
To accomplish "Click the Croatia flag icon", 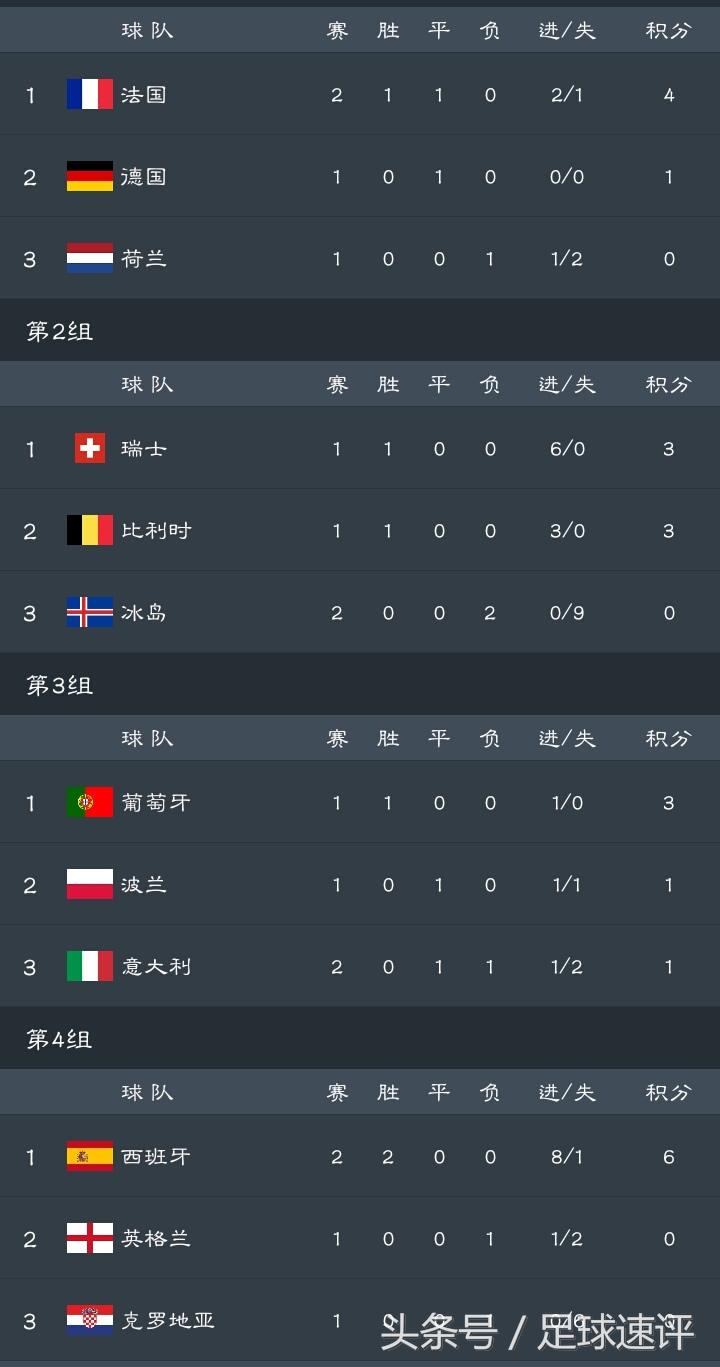I will (x=90, y=1321).
